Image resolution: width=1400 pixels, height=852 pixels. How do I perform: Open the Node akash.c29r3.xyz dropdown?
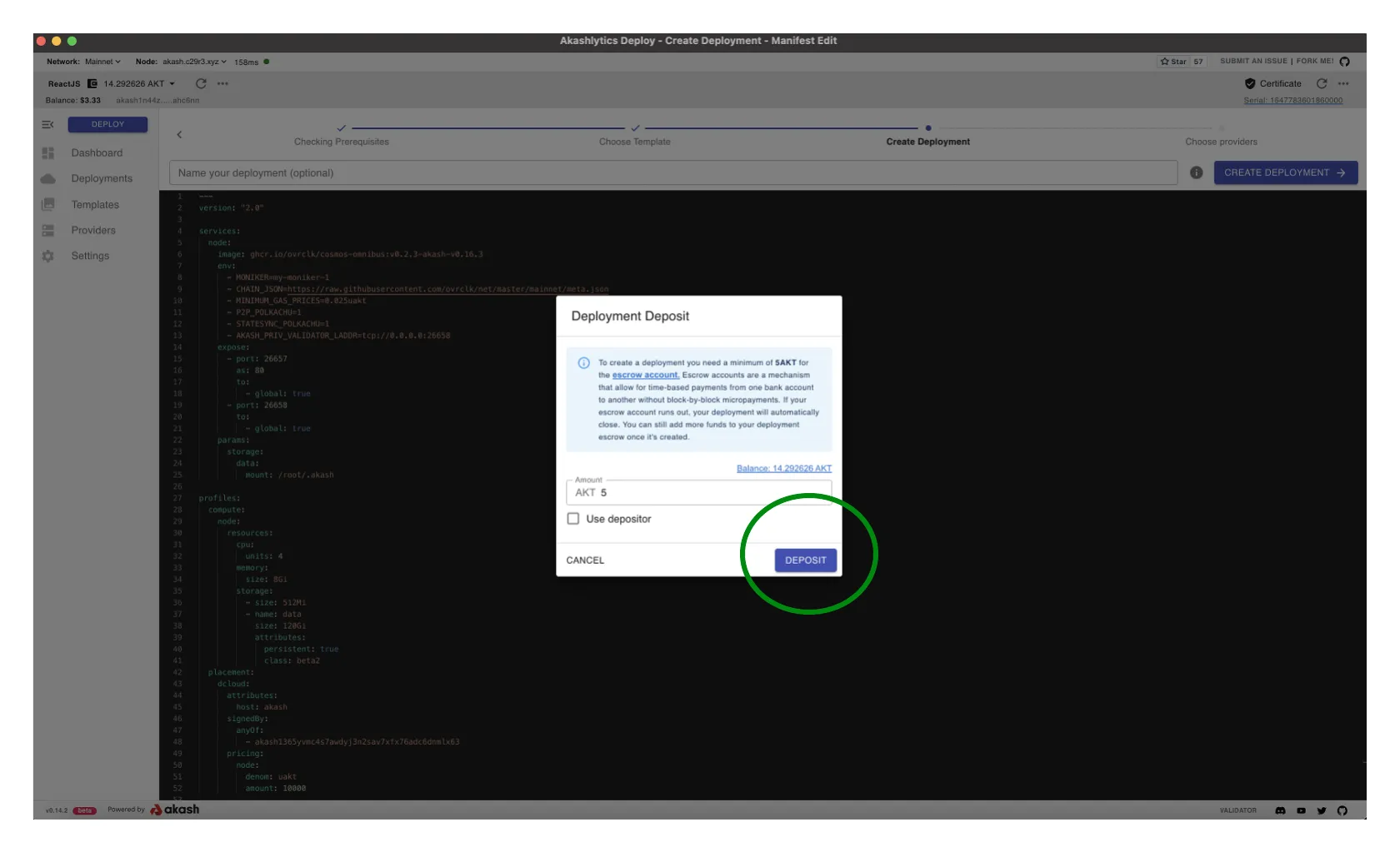[x=194, y=62]
